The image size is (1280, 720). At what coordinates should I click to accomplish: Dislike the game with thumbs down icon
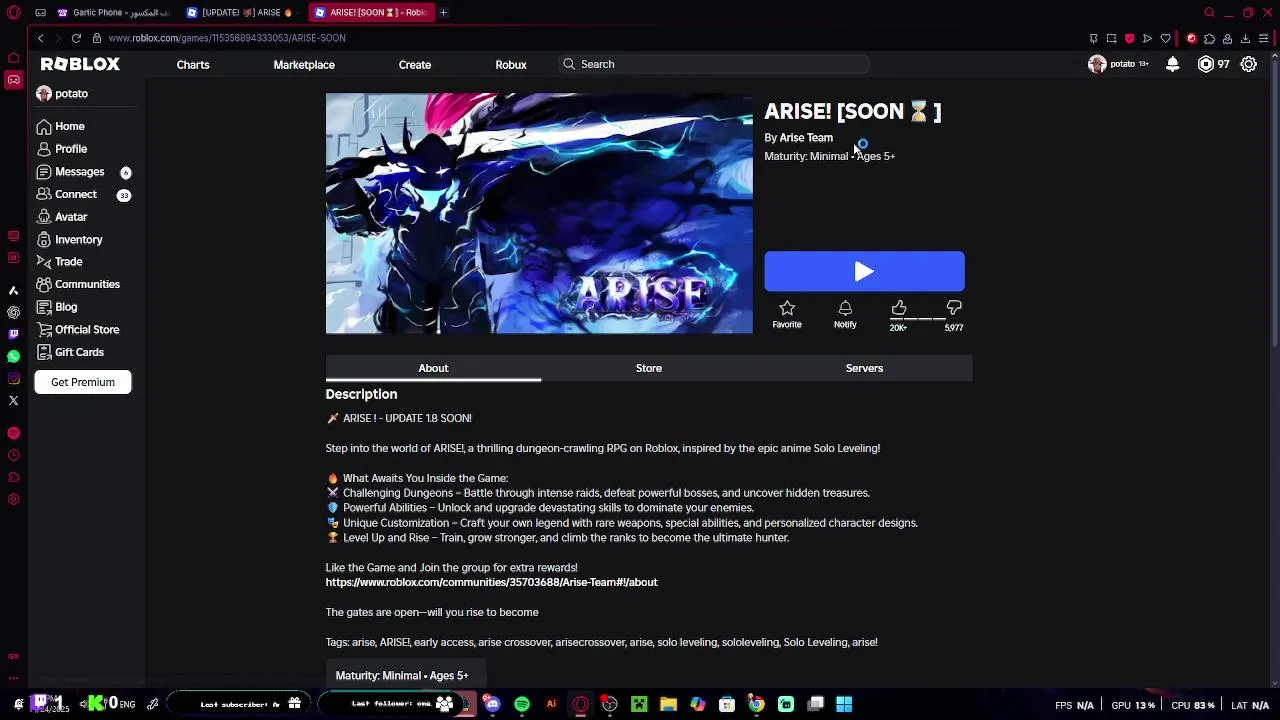point(954,308)
